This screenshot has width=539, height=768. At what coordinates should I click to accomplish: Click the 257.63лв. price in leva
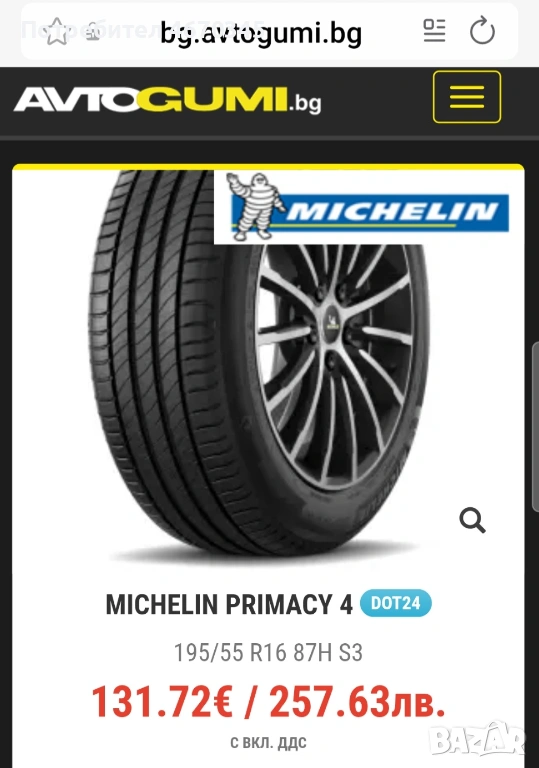coord(357,701)
